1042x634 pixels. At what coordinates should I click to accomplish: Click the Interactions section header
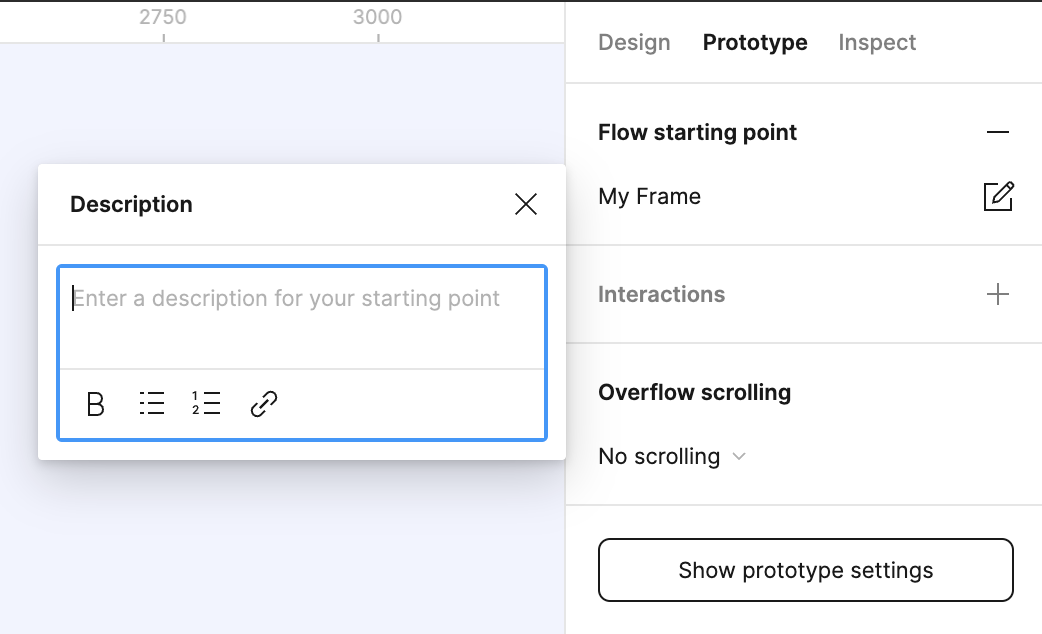coord(661,294)
